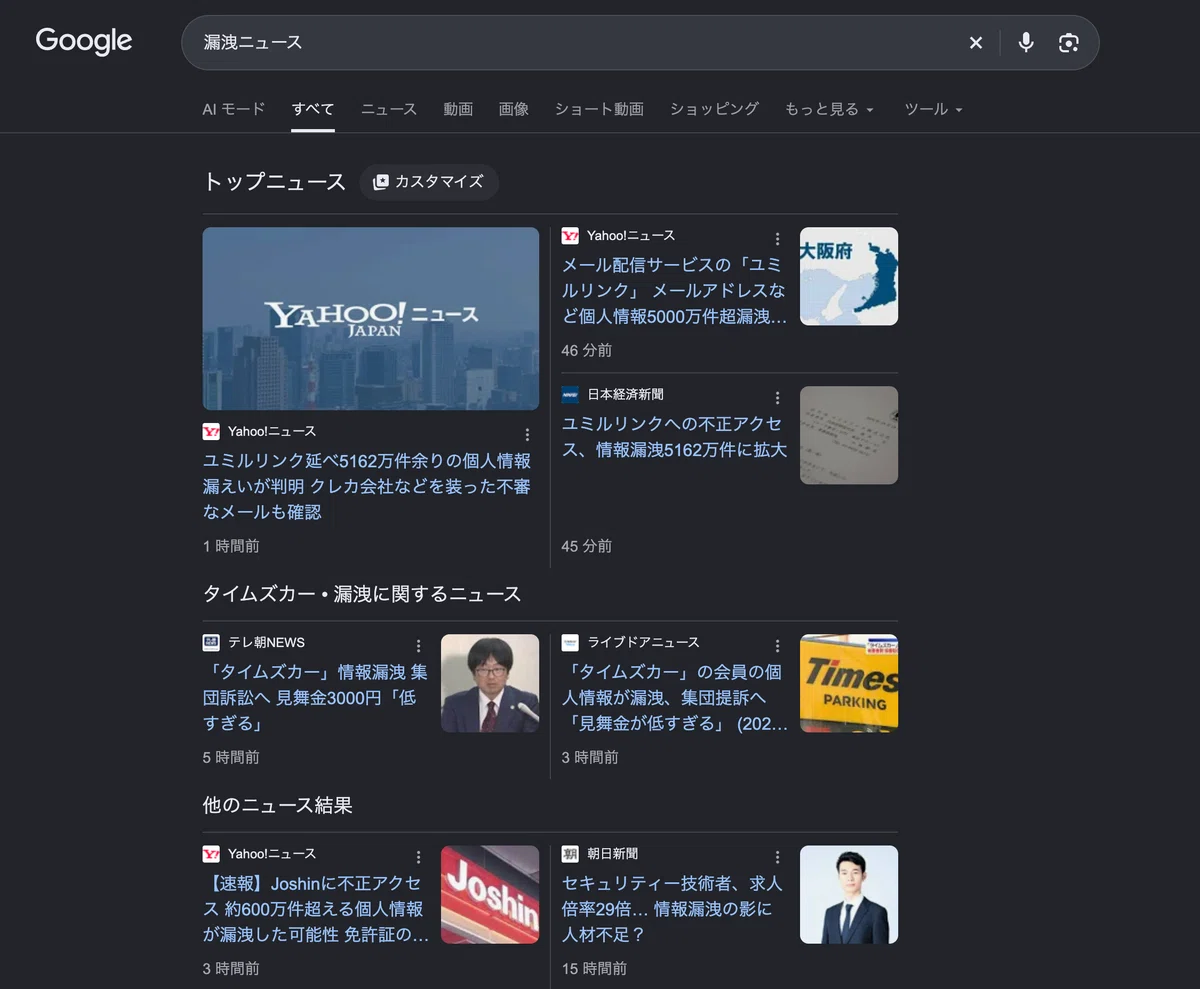Open options menu for 日本経済新聞 article
Viewport: 1200px width, 989px height.
tap(777, 397)
